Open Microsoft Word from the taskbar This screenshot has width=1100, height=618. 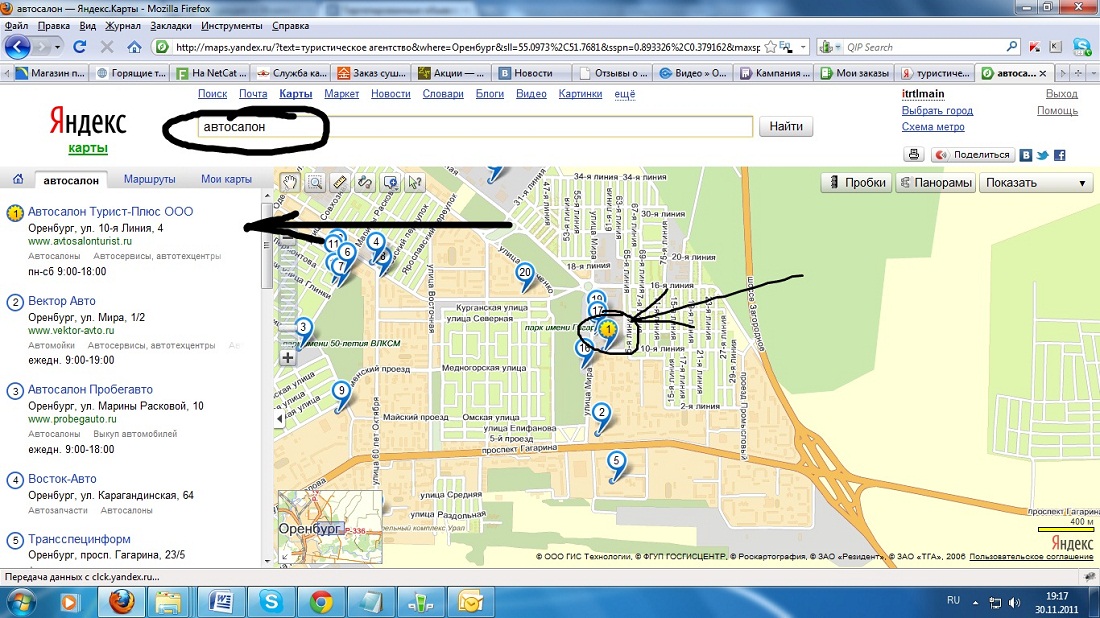pyautogui.click(x=220, y=602)
